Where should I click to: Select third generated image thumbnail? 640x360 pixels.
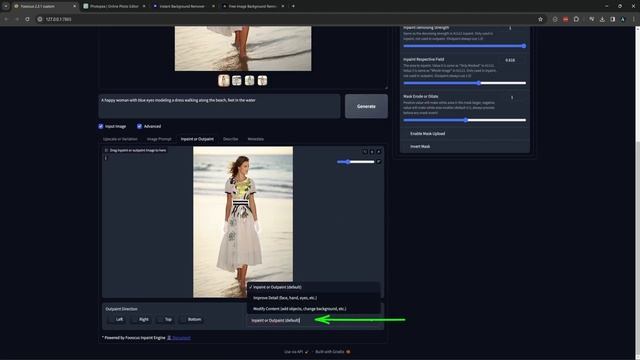(x=249, y=80)
